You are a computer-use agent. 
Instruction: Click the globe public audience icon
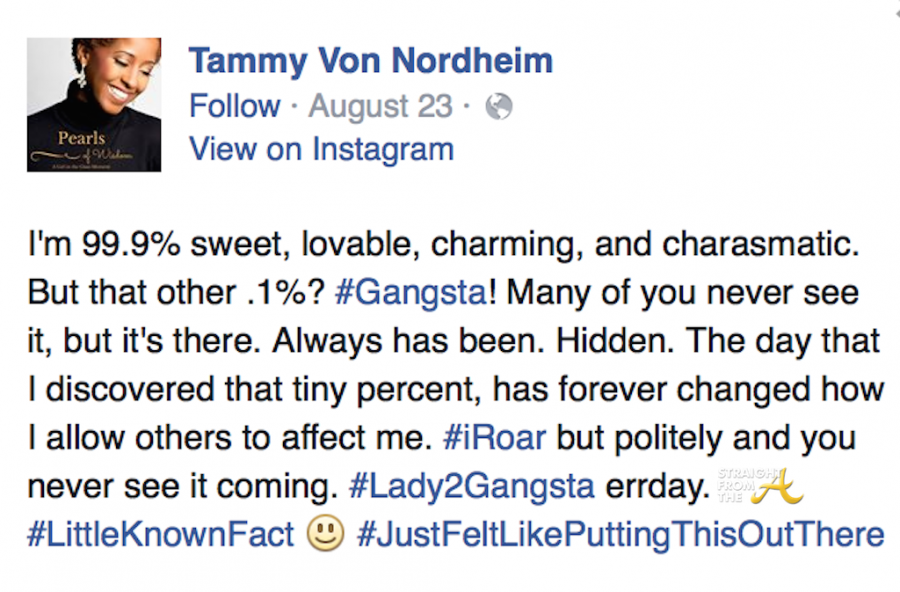tap(498, 107)
